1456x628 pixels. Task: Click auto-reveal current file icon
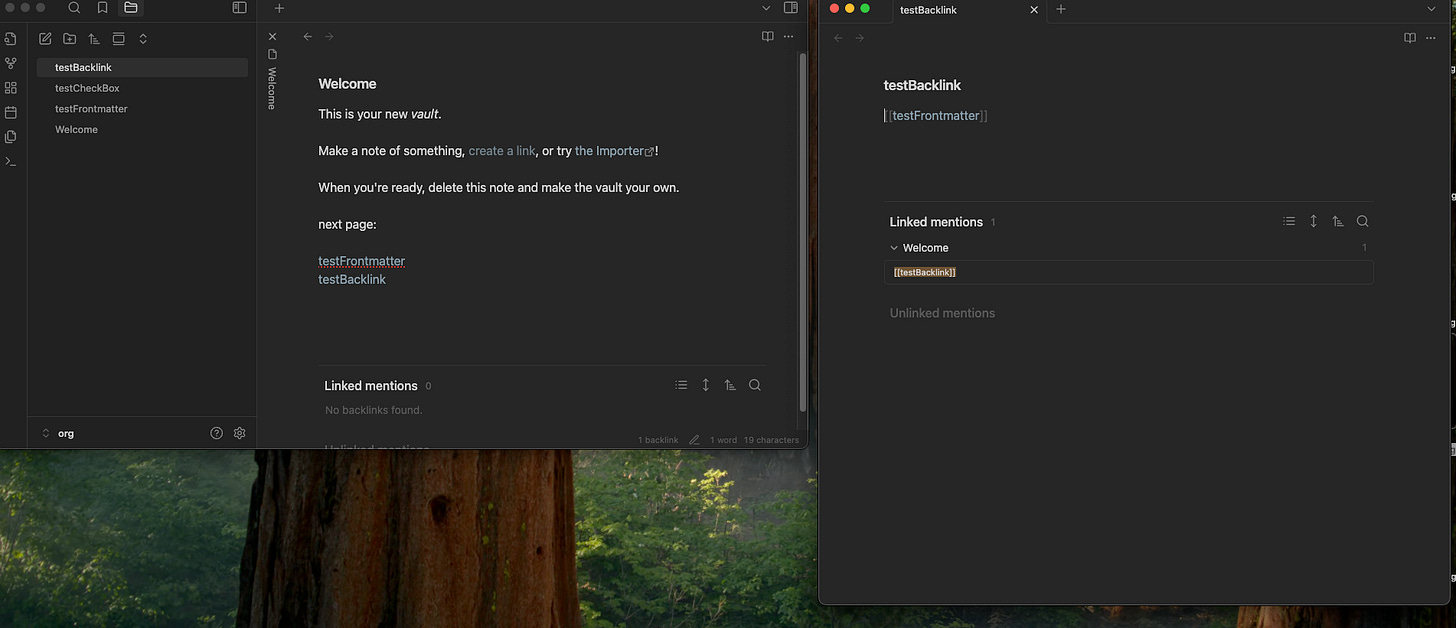[x=118, y=39]
